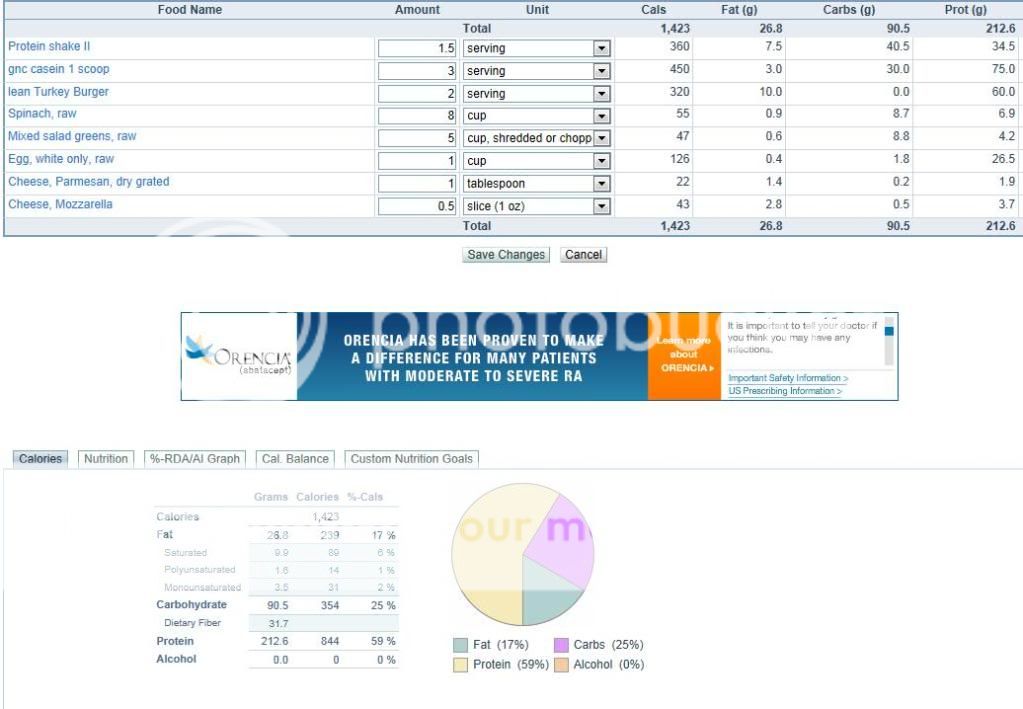
Task: Click the Protein legend color swatch
Action: 460,665
